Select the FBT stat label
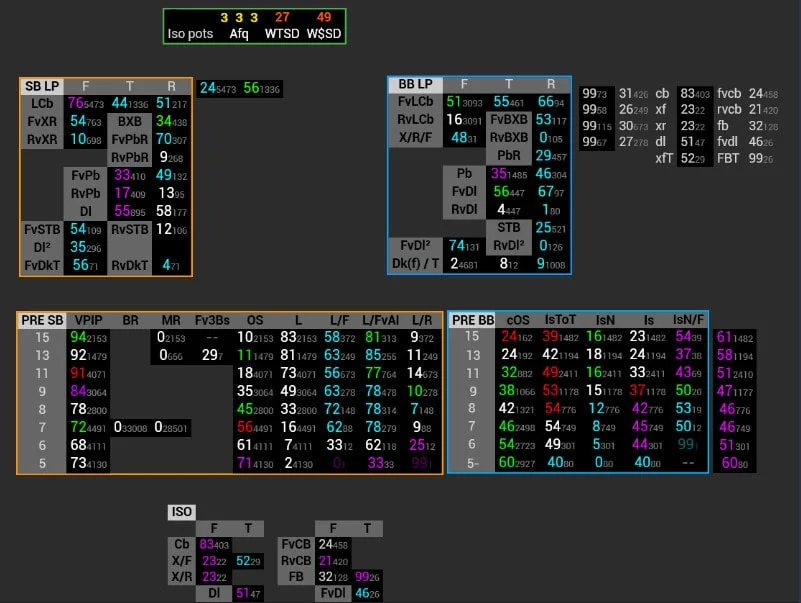The width and height of the screenshot is (801, 603). [729, 158]
